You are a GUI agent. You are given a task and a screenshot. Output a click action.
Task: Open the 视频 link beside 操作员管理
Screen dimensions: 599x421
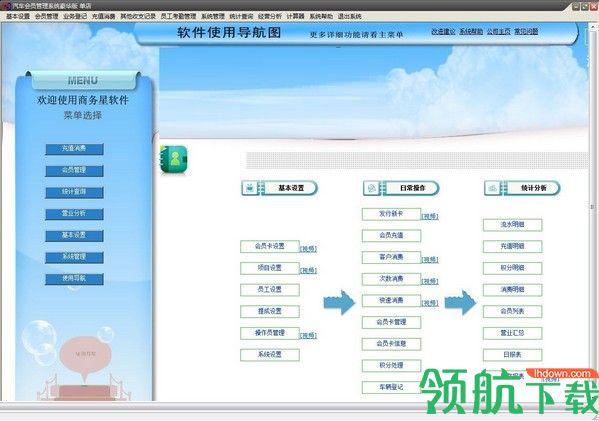point(308,336)
